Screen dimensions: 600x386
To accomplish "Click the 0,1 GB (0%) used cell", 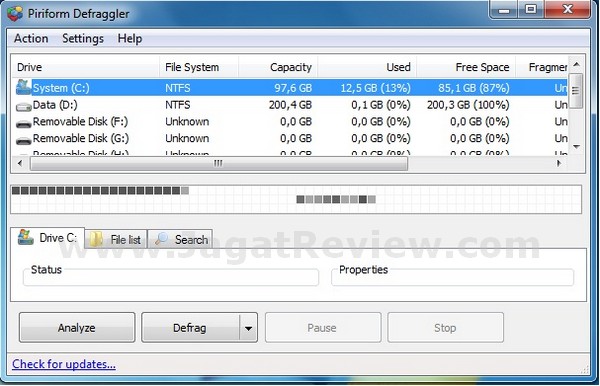I will [381, 105].
